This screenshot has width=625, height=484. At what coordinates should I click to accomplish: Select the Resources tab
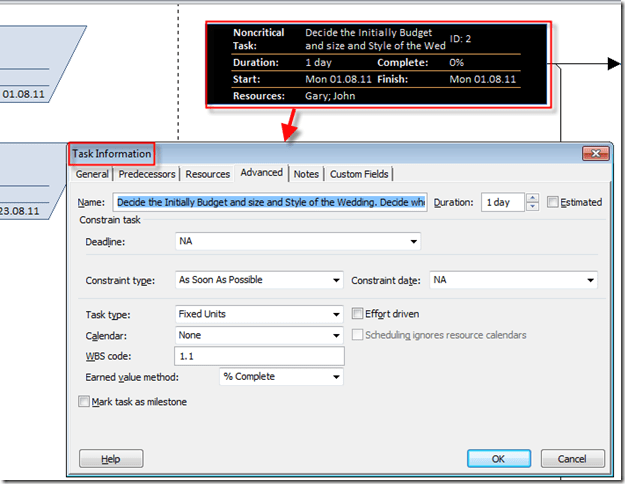(x=208, y=174)
